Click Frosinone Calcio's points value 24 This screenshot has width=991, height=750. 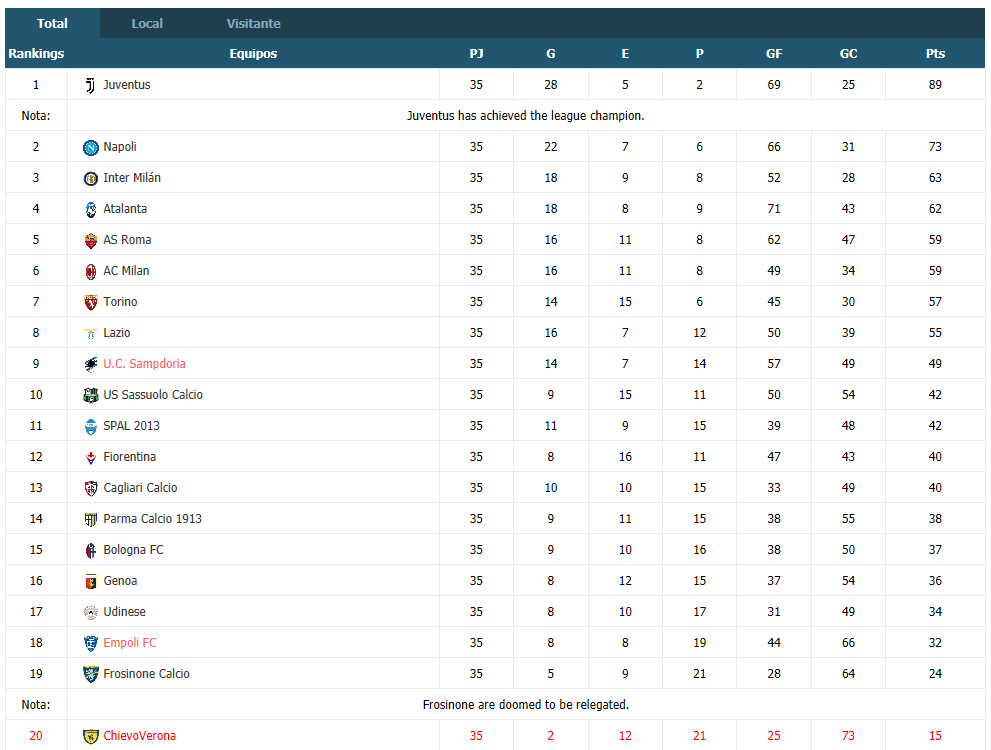935,674
